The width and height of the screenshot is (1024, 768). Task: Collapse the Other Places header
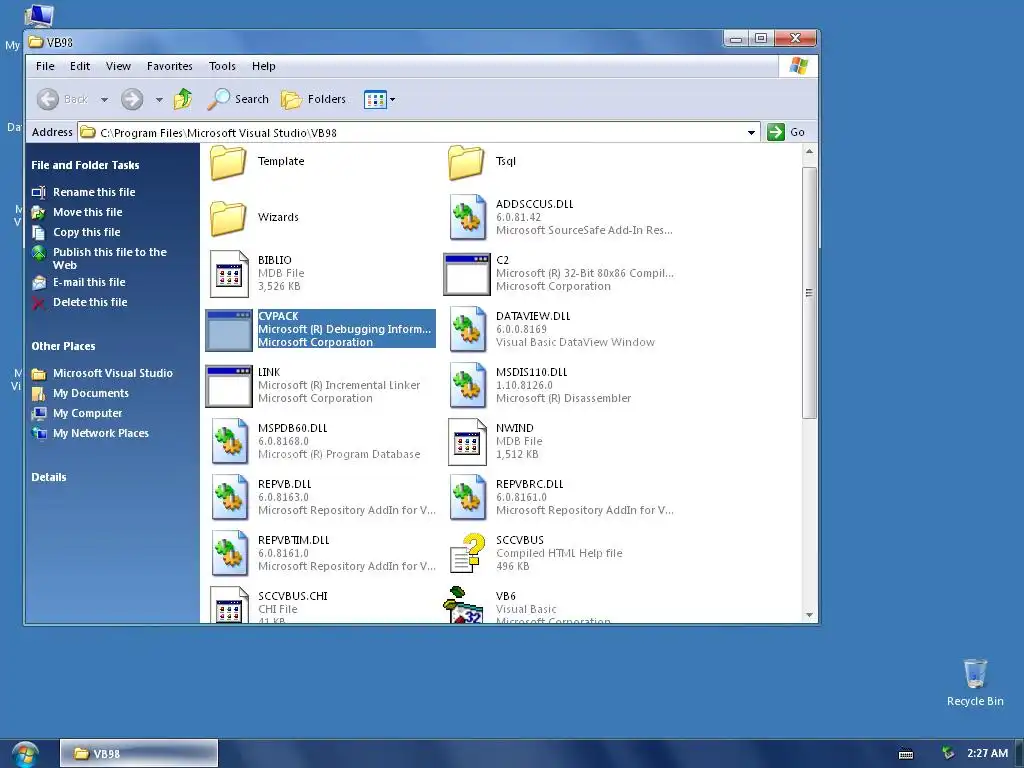(x=63, y=346)
